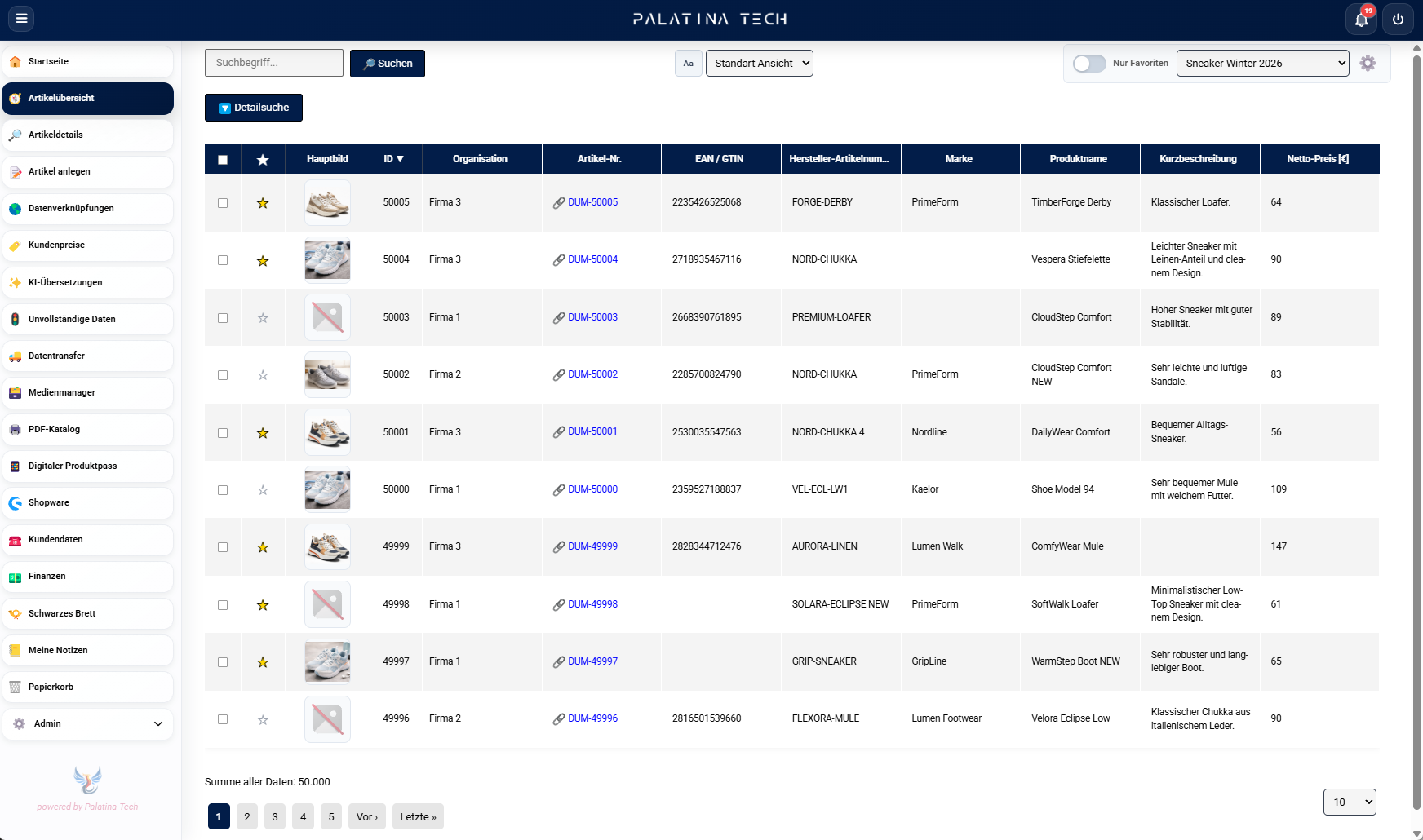Select checkbox for row 49996
Screen dimensions: 1423x840
(223, 719)
